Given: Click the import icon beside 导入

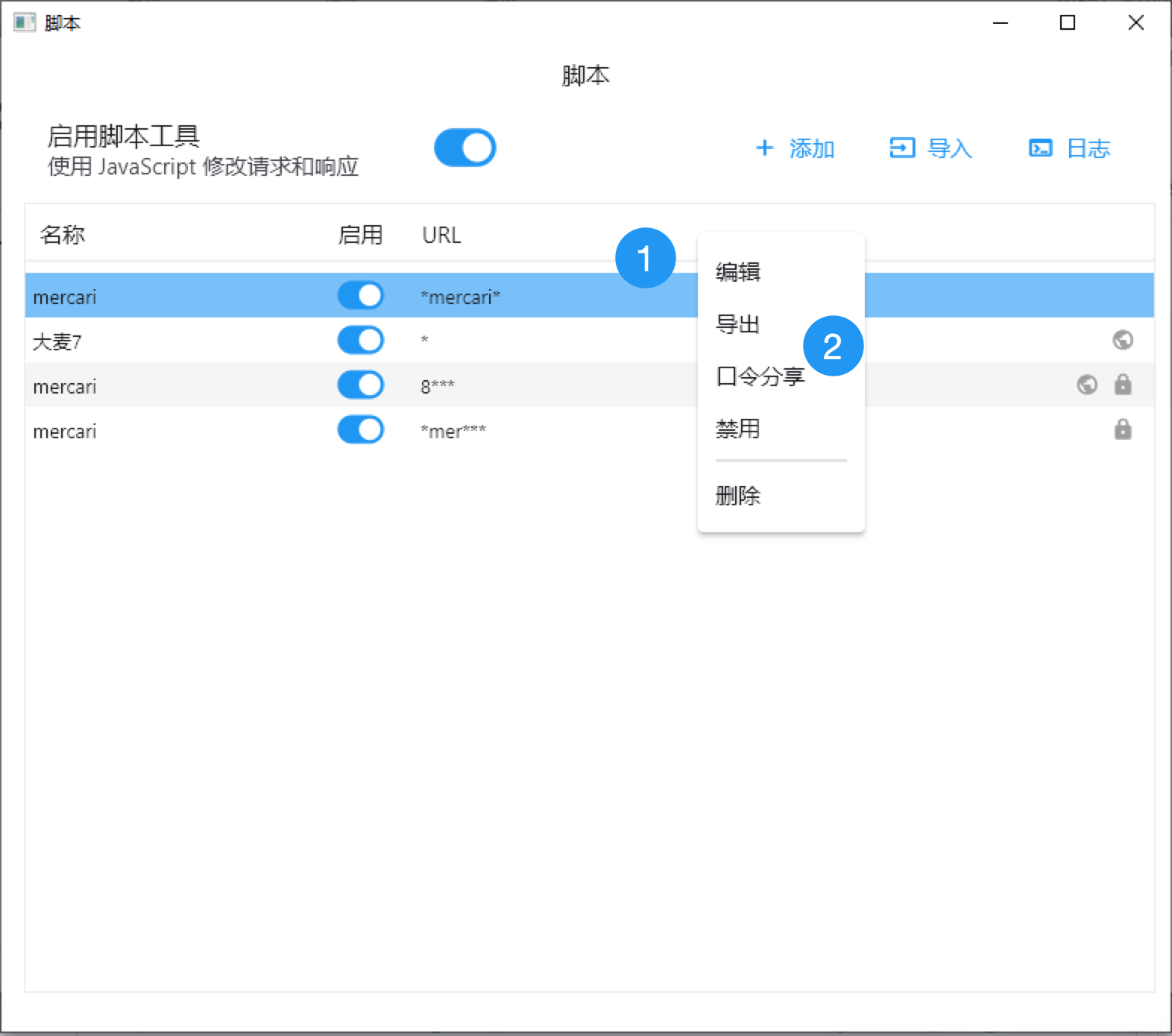Looking at the screenshot, I should coord(901,148).
